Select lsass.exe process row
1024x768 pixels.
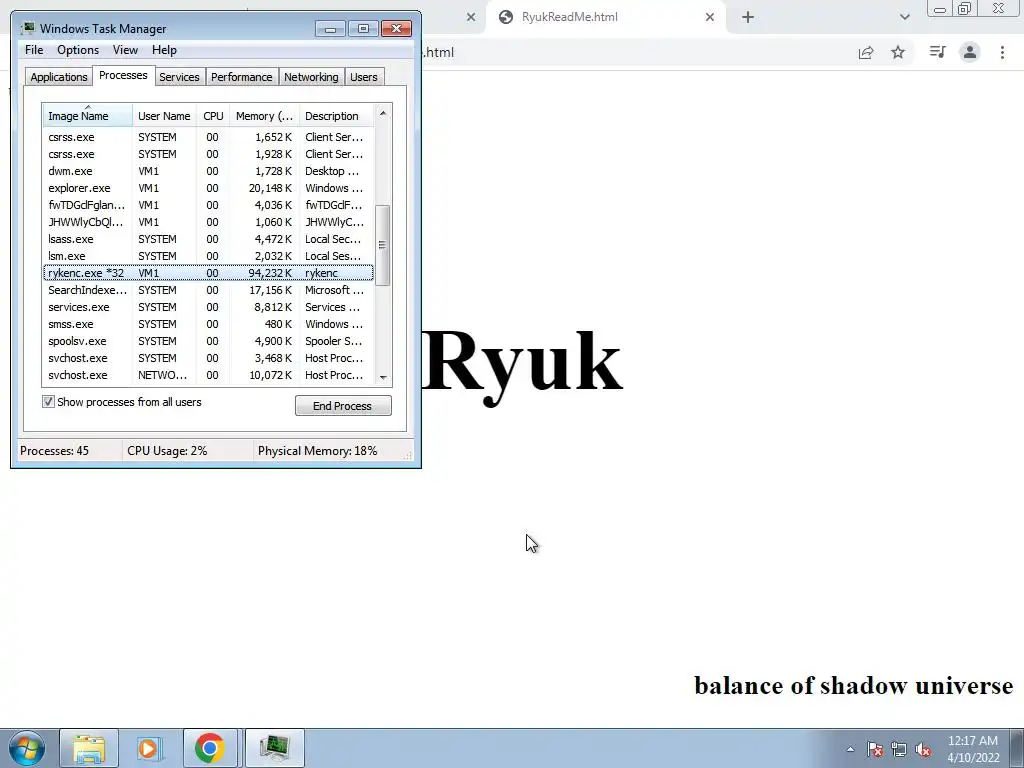pyautogui.click(x=208, y=239)
